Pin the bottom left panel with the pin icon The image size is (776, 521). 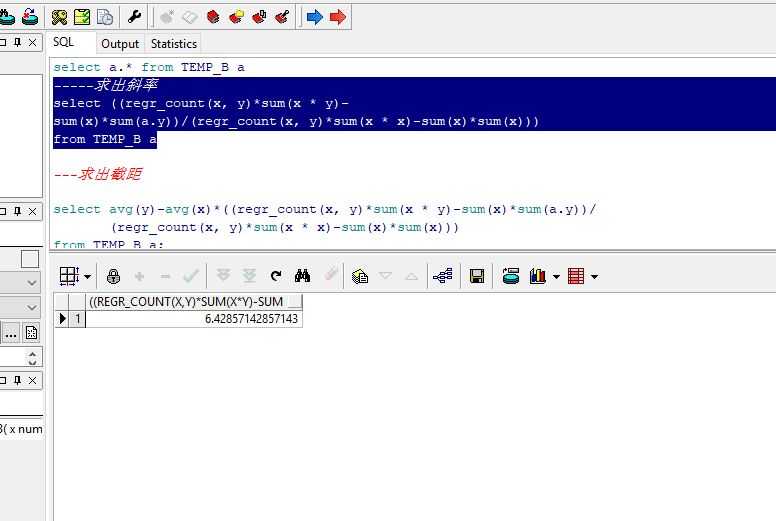(x=17, y=380)
